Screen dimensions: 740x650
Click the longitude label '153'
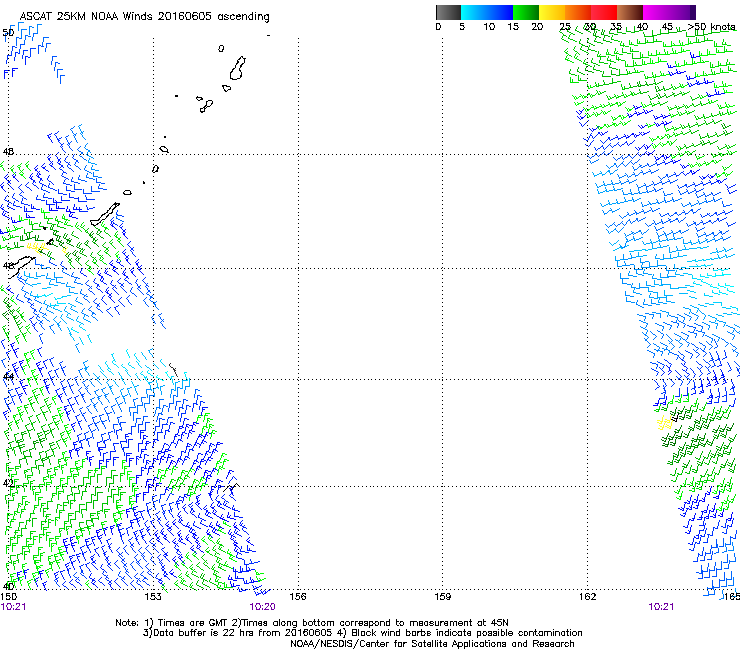(x=153, y=597)
